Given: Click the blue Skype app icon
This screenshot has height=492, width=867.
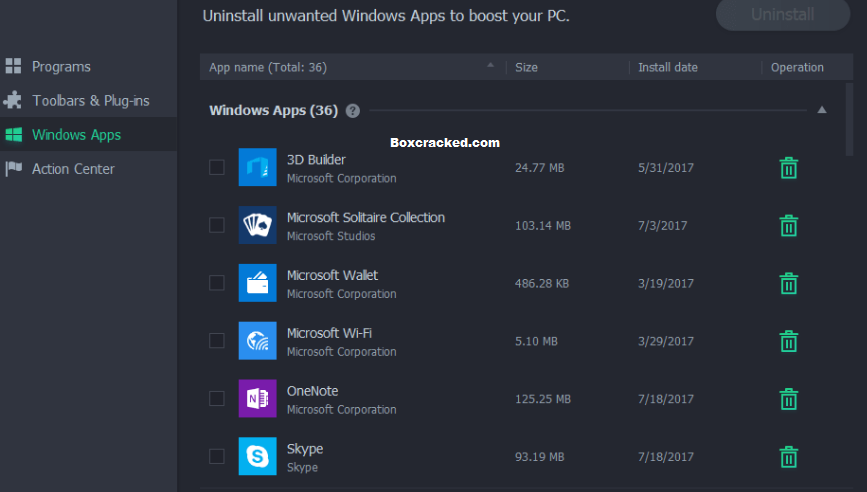Looking at the screenshot, I should tap(258, 456).
